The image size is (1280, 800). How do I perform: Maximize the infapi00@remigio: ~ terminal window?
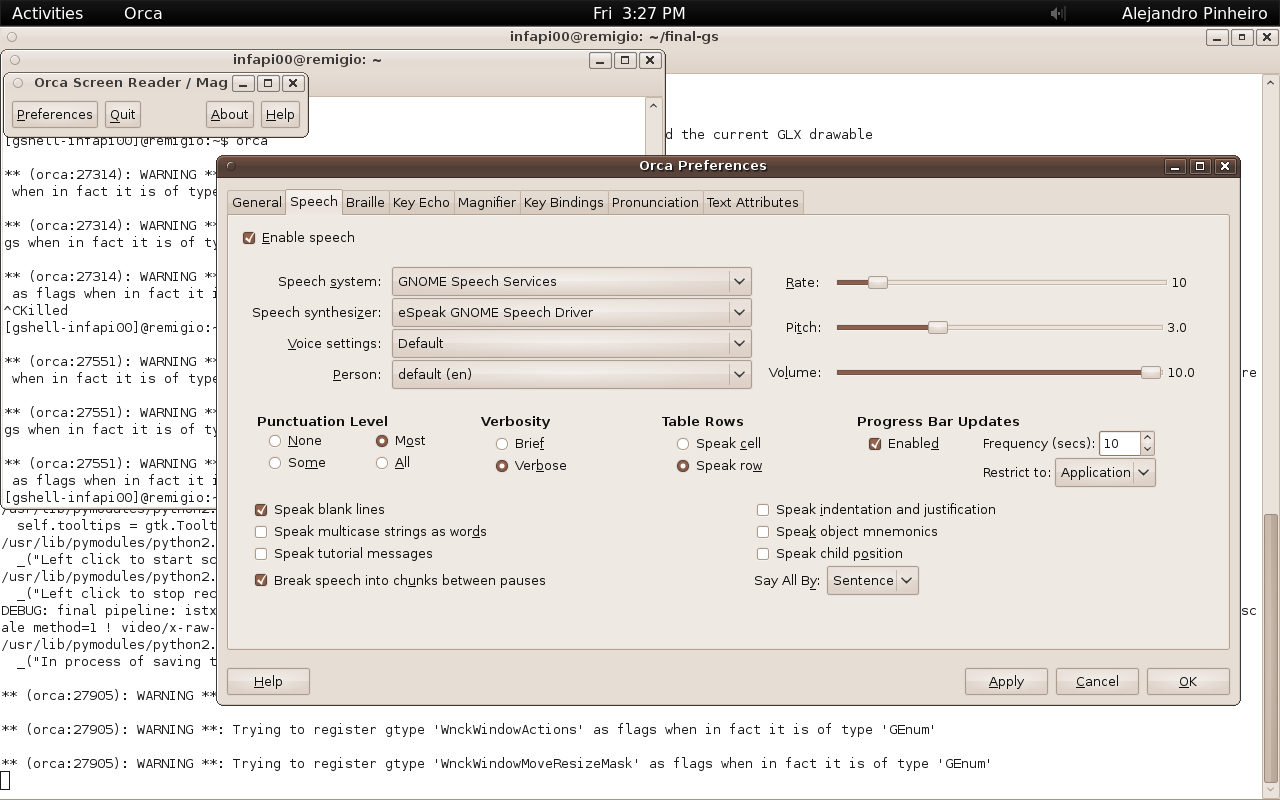pos(625,60)
